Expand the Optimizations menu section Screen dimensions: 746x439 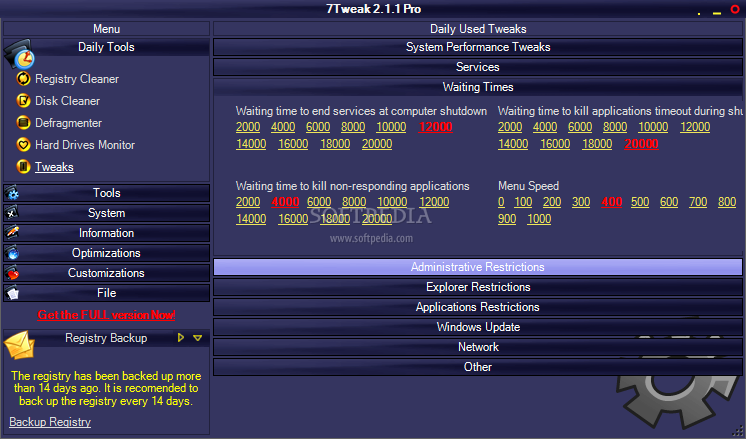click(107, 253)
